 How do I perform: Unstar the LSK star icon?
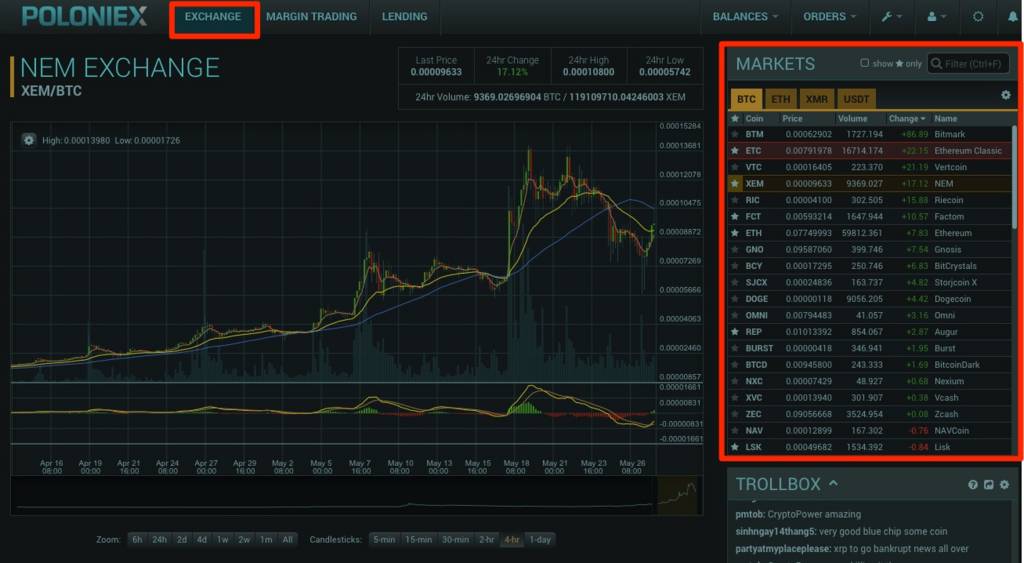(x=735, y=447)
